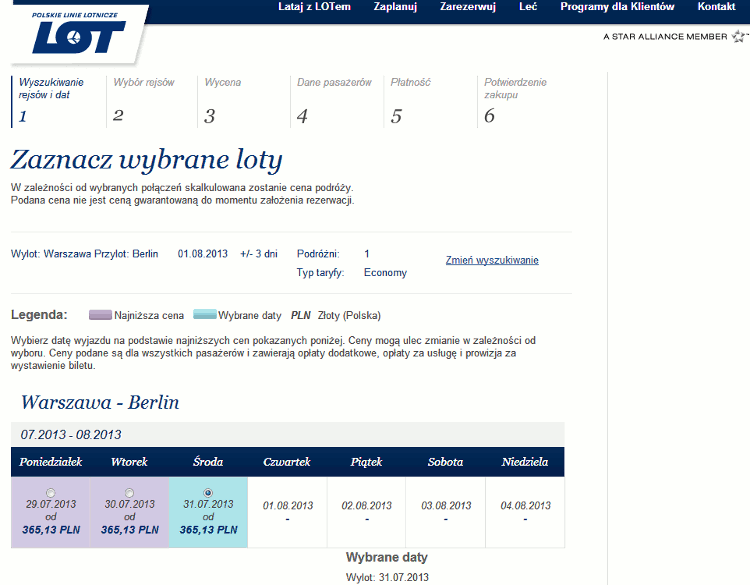Open Programy dla Klientów menu
750x585 pixels.
617,7
